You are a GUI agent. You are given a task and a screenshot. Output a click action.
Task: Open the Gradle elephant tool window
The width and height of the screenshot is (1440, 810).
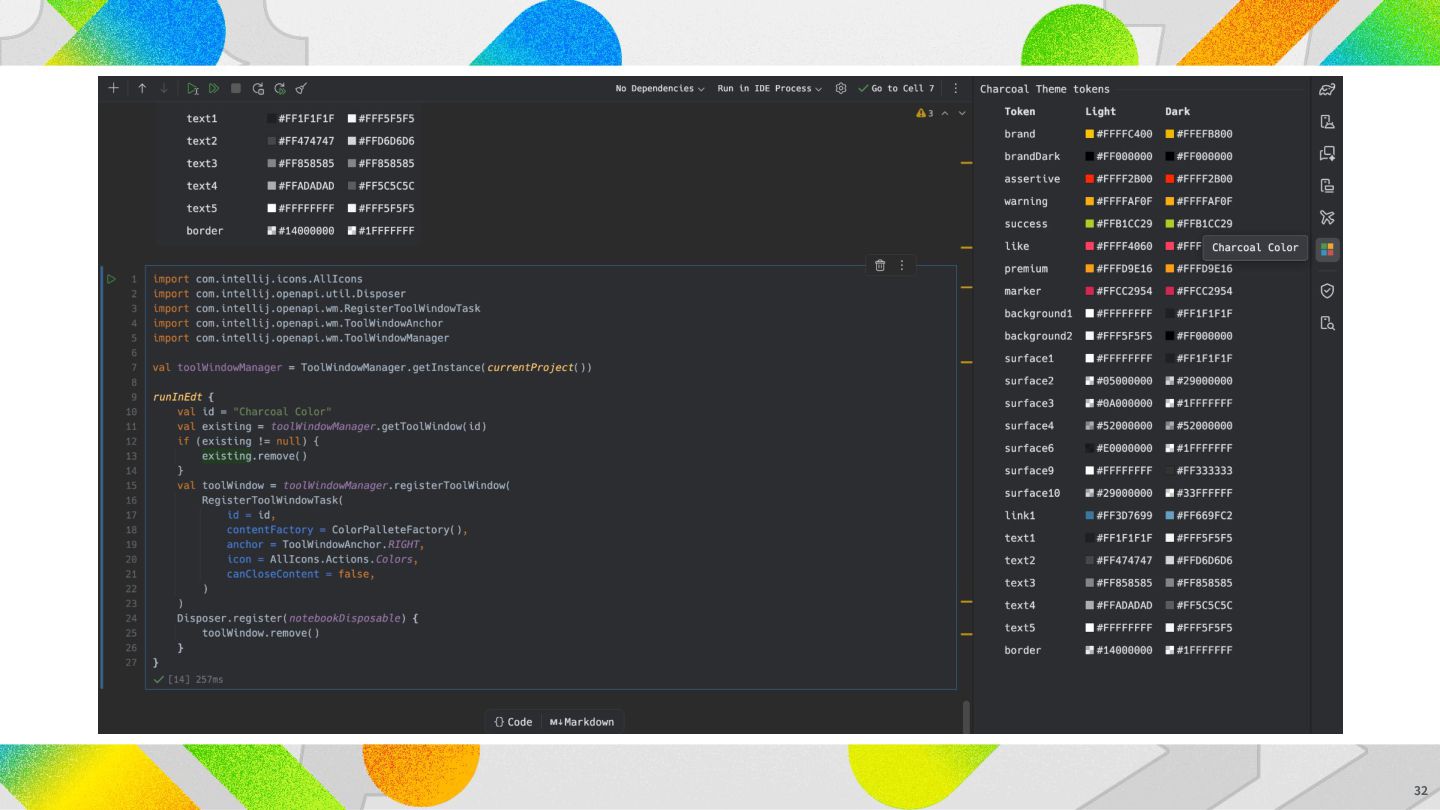[1326, 89]
